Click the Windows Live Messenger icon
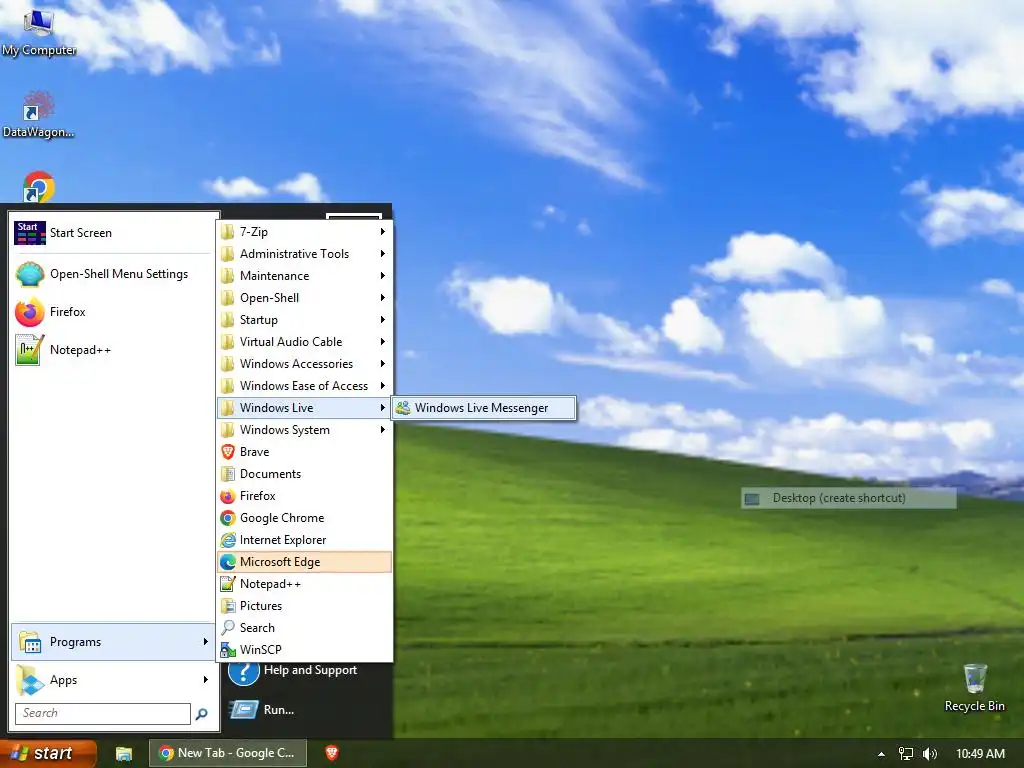1024x768 pixels. (403, 408)
